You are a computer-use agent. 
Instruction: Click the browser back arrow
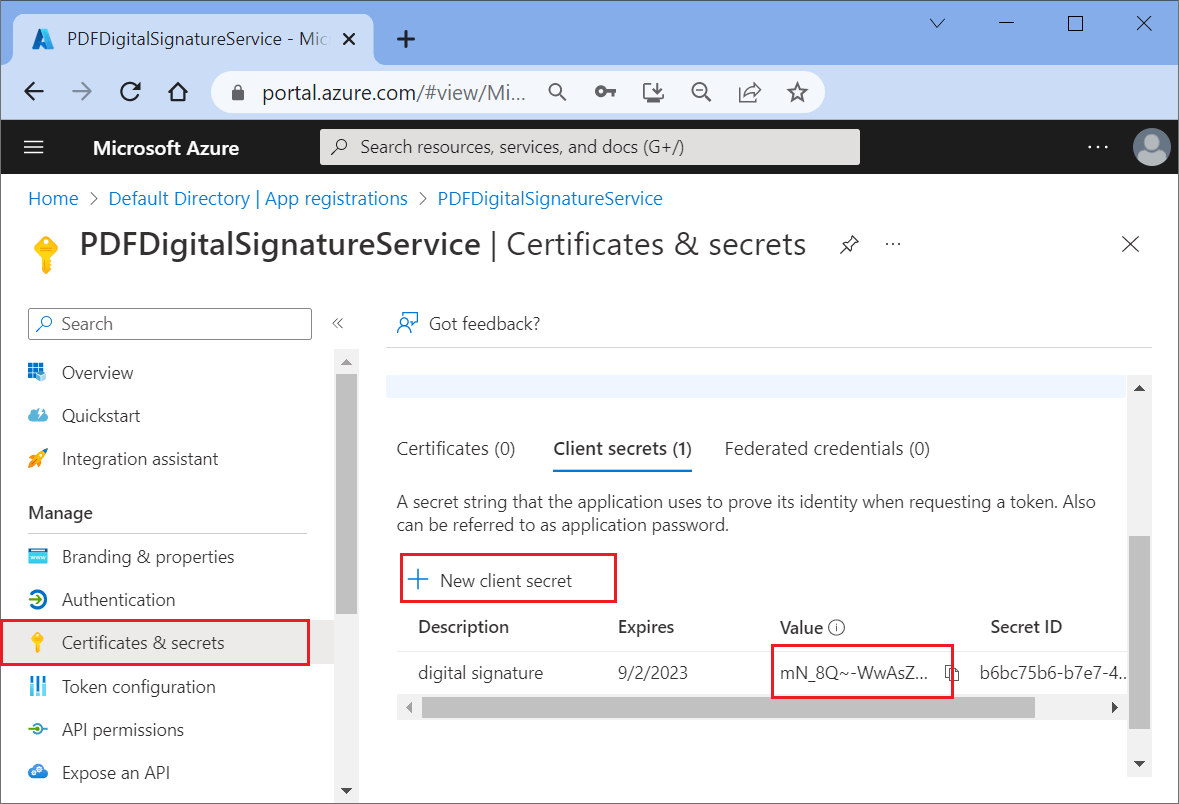click(33, 91)
